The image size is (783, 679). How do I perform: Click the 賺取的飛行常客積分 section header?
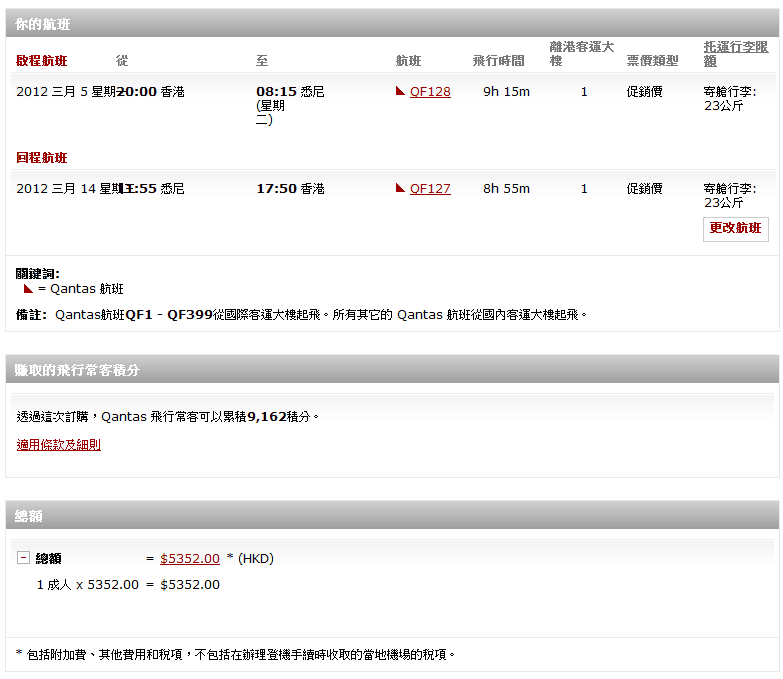(77, 370)
